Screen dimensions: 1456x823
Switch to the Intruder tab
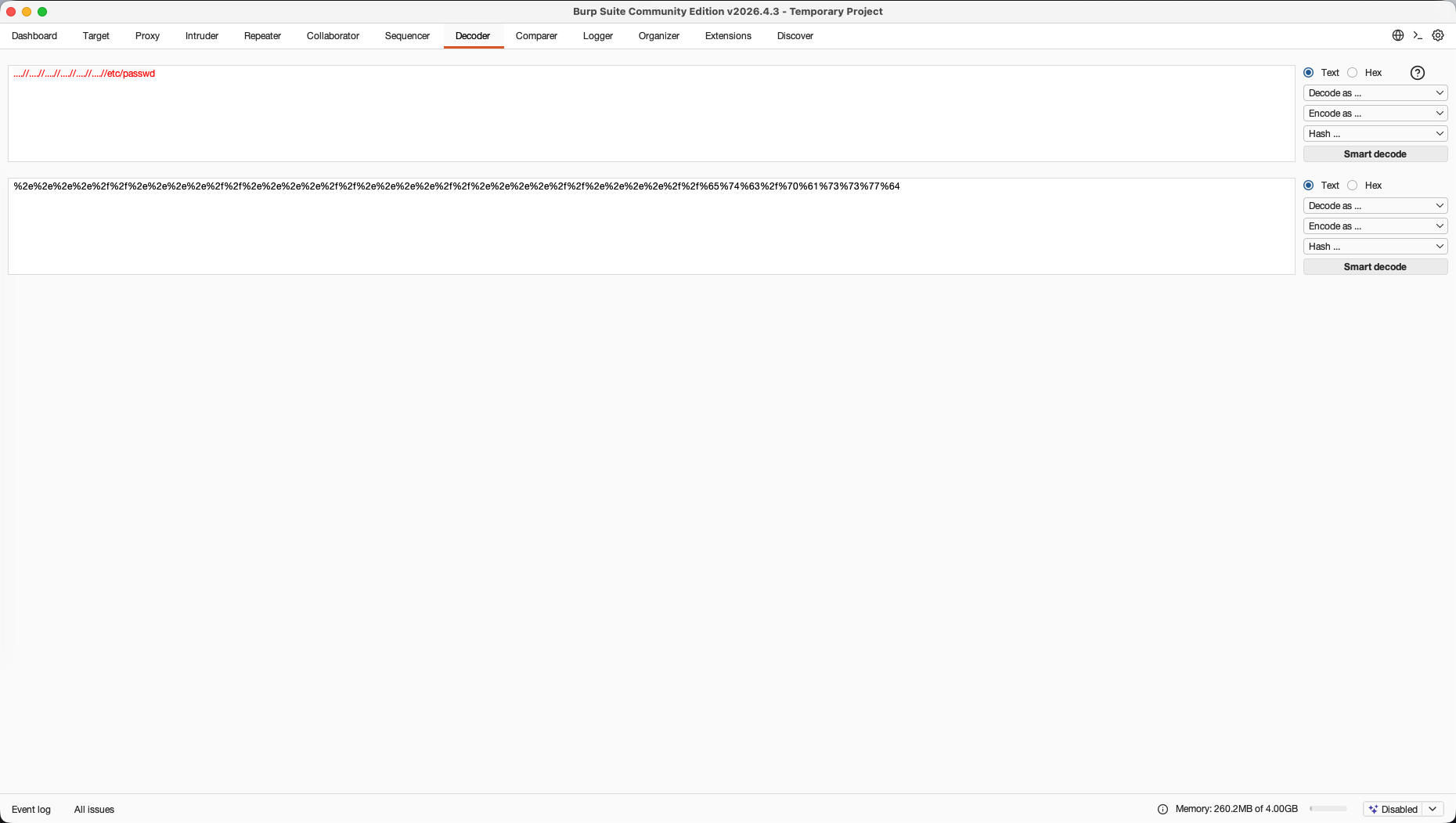[202, 36]
